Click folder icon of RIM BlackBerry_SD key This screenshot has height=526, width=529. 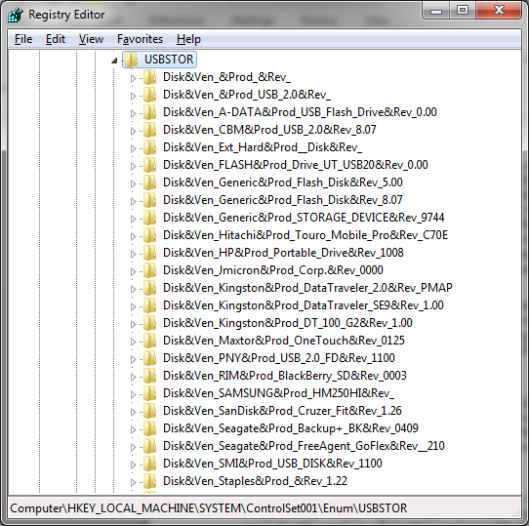(149, 376)
